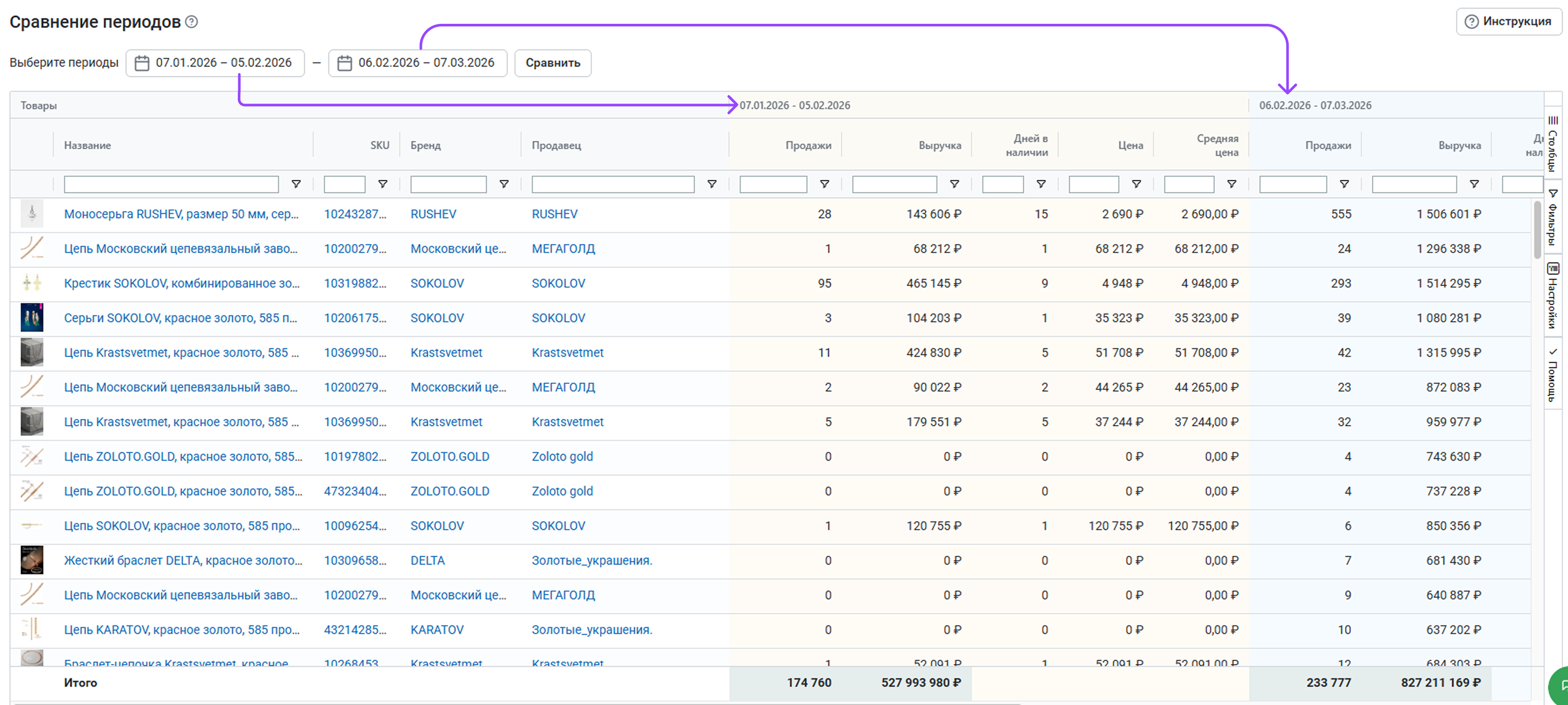Screen dimensions: 1568x705
Task: Open first period date picker 07.01.2026 – 05.02.2026
Action: point(215,63)
